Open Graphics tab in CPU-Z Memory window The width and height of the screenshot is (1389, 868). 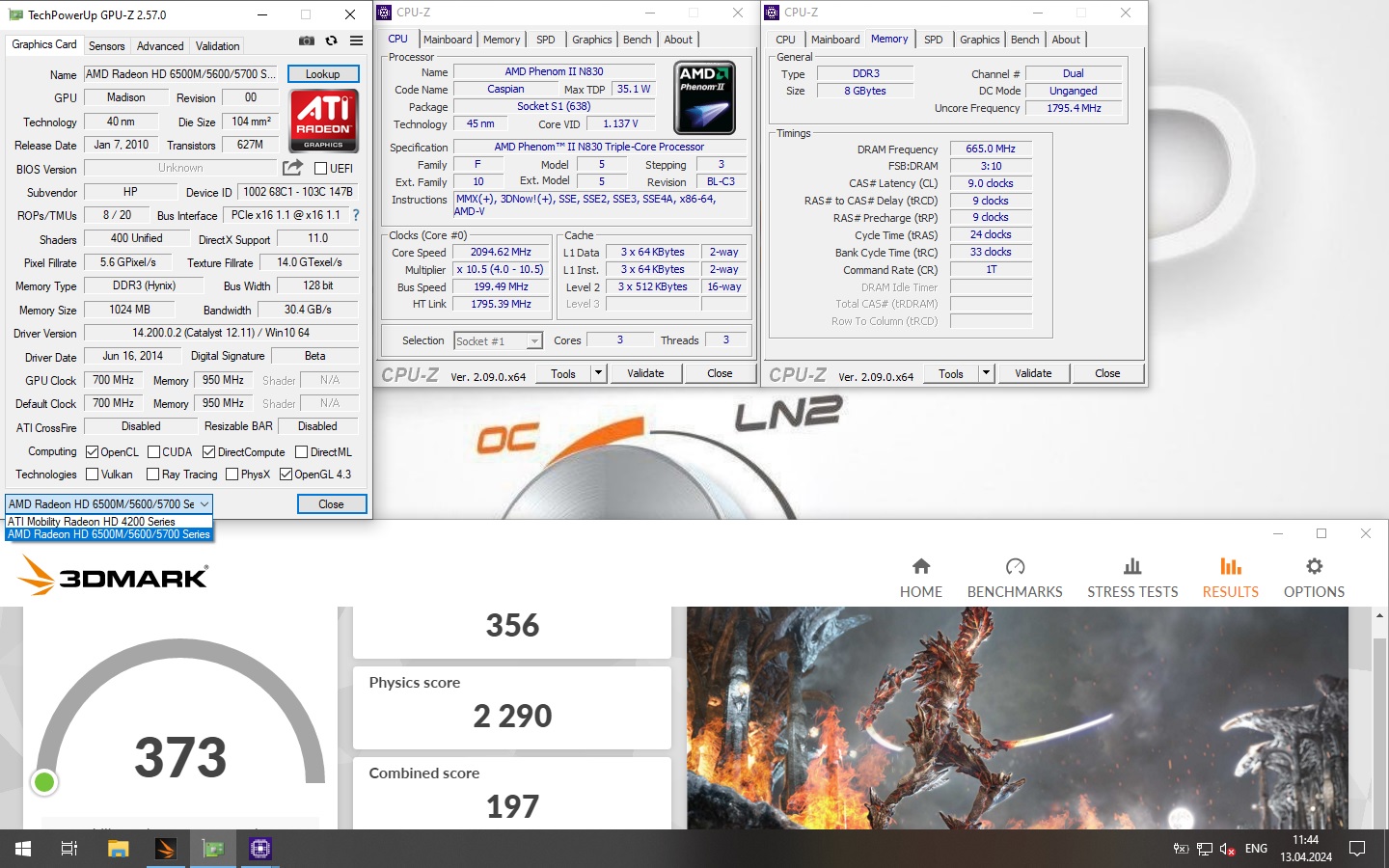pos(979,40)
